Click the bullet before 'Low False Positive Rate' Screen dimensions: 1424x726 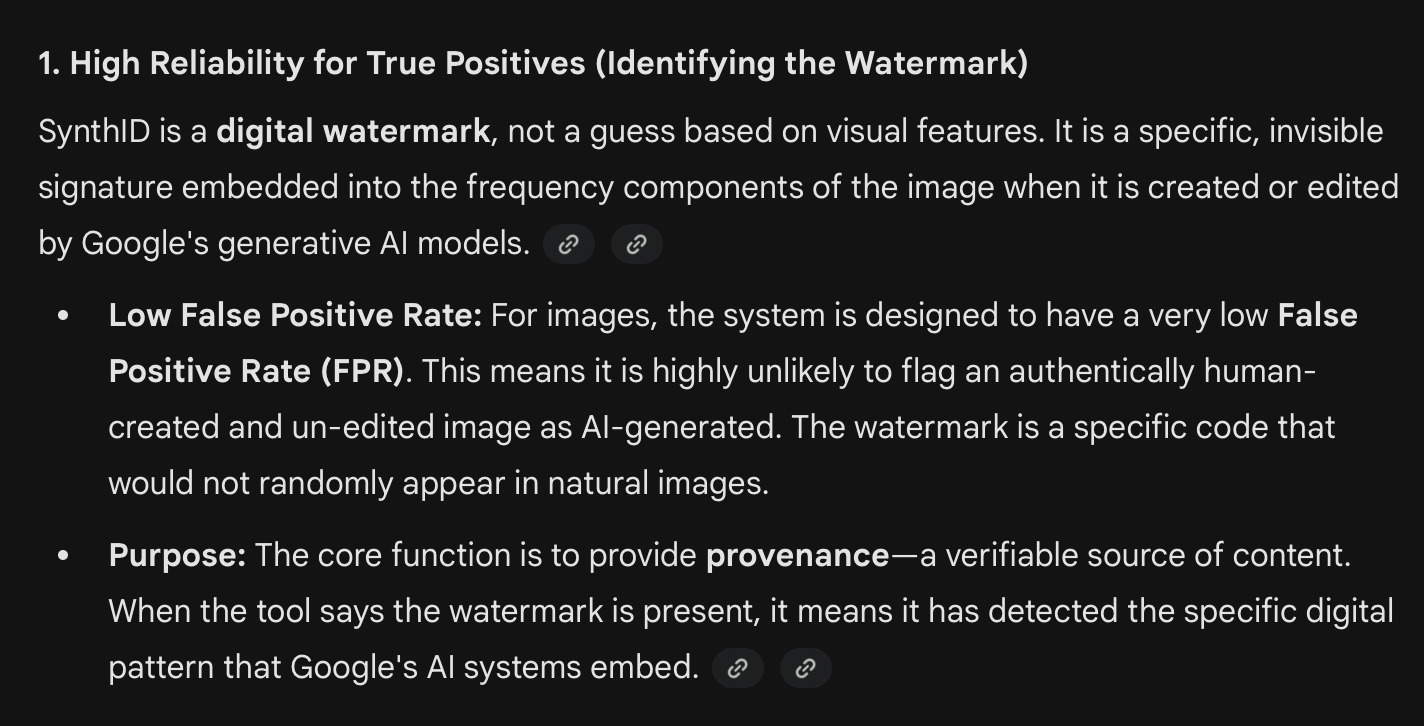(x=64, y=316)
